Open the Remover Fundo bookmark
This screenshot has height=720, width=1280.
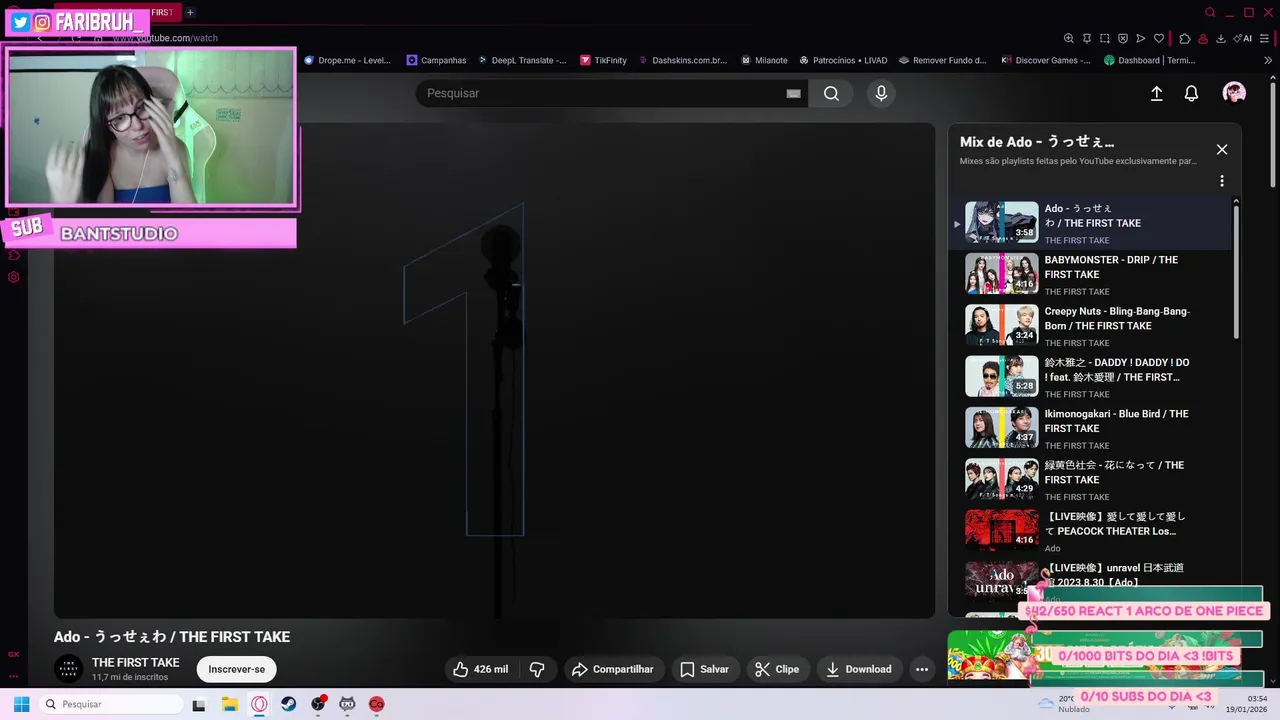[943, 60]
